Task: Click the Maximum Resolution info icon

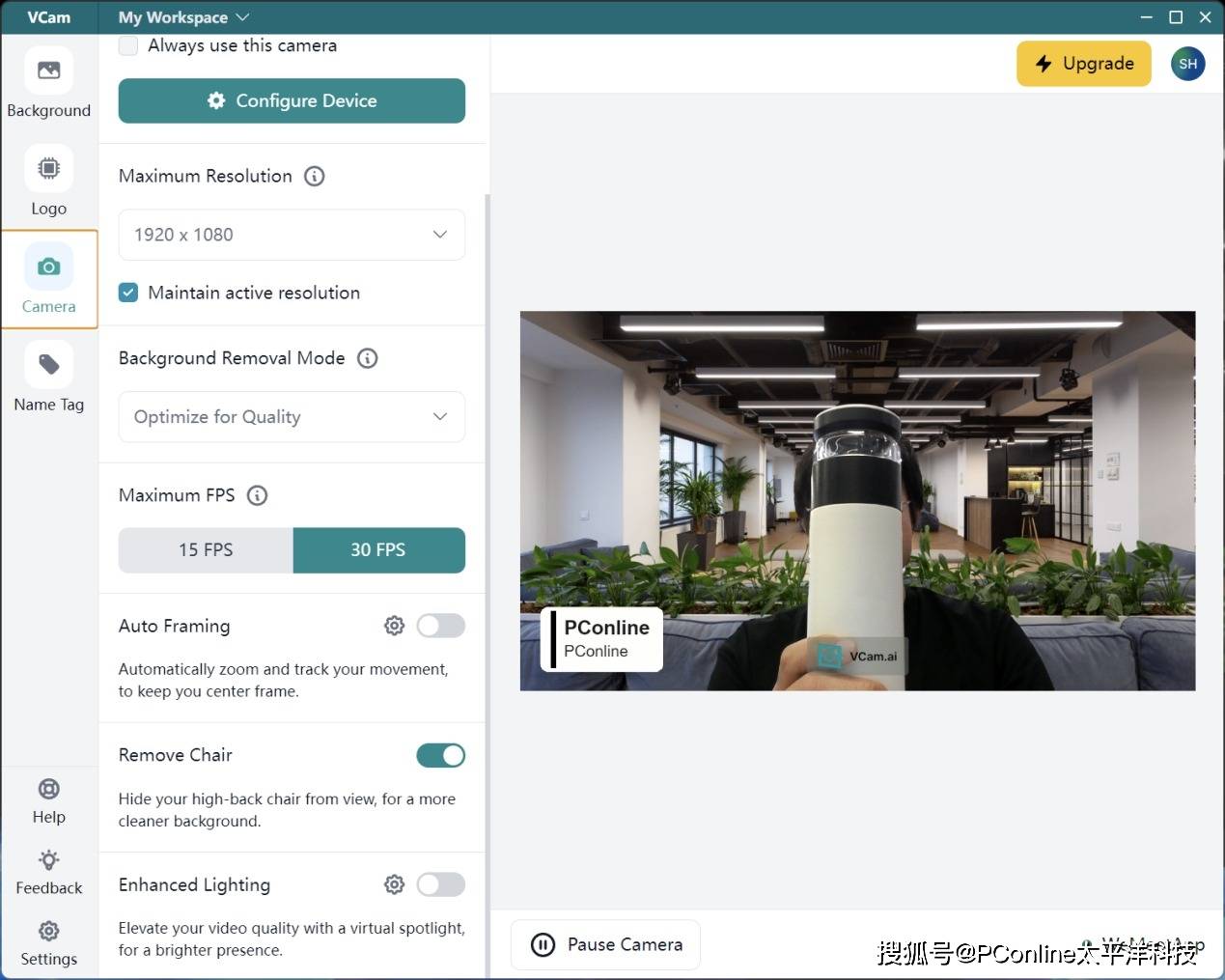Action: coord(315,176)
